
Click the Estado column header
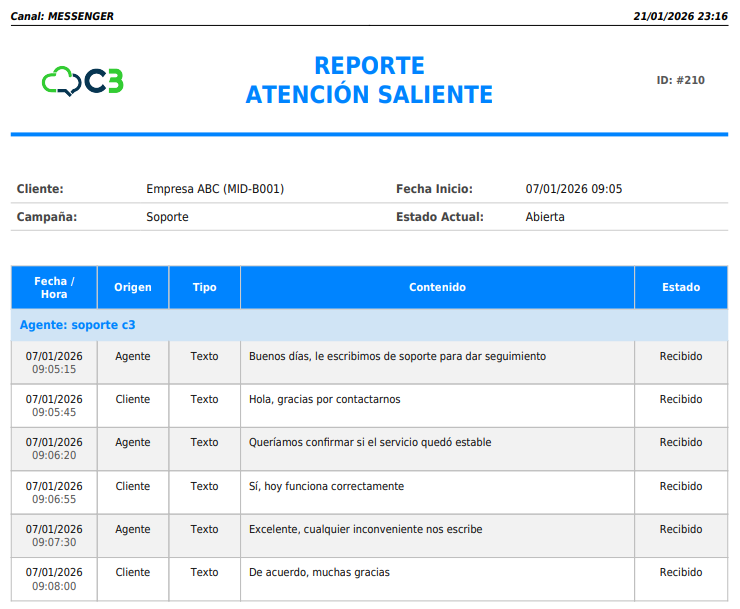point(681,288)
